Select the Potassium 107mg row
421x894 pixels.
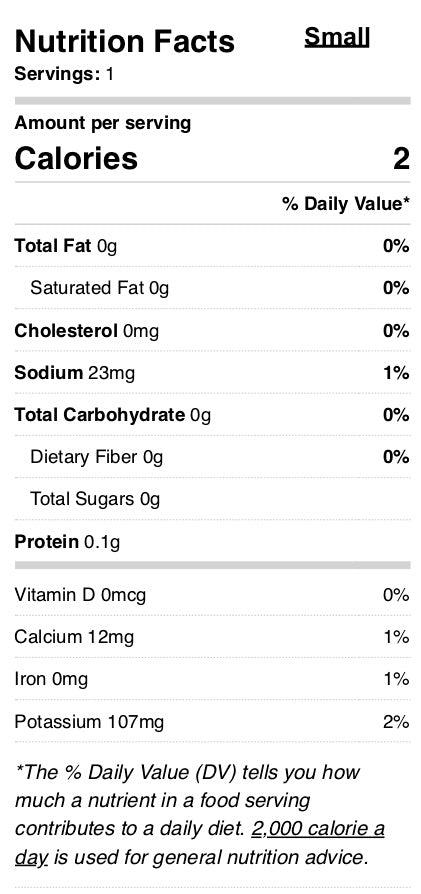[x=212, y=722]
